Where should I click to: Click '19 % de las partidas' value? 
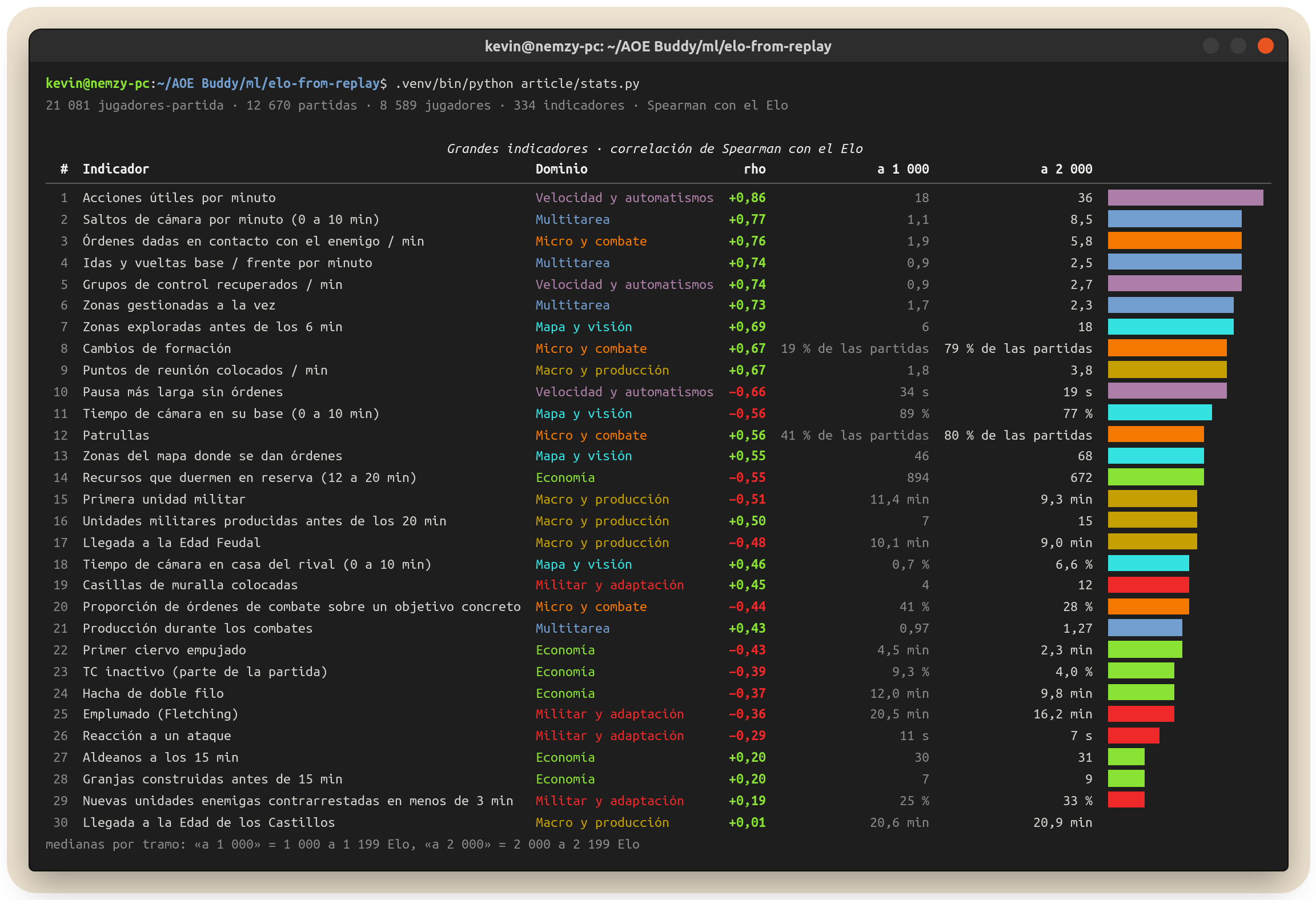click(x=855, y=348)
